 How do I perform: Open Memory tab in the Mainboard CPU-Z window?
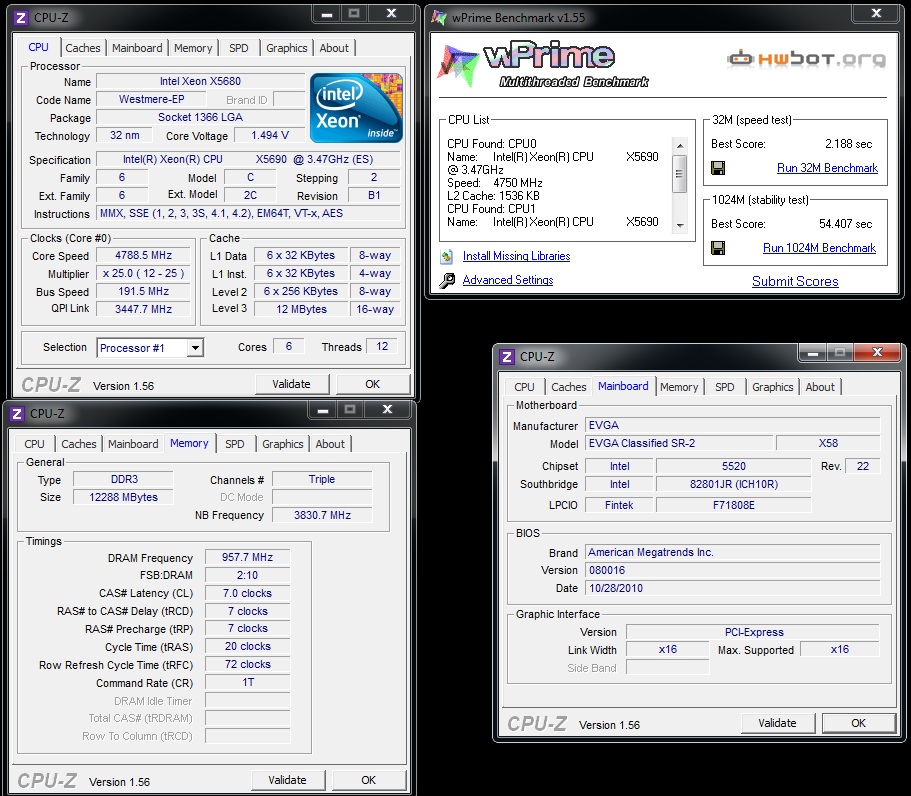click(x=679, y=387)
